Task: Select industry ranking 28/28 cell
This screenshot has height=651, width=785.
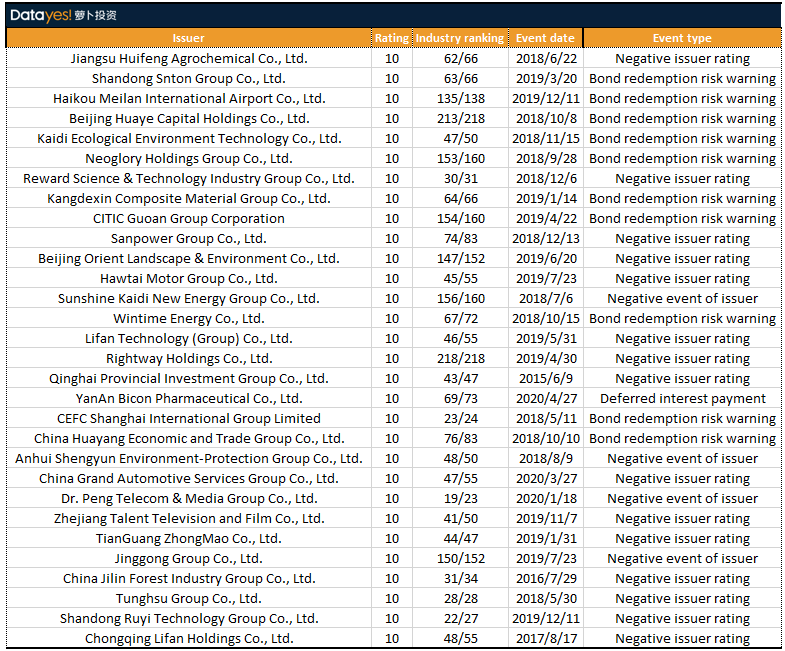Action: coord(460,599)
